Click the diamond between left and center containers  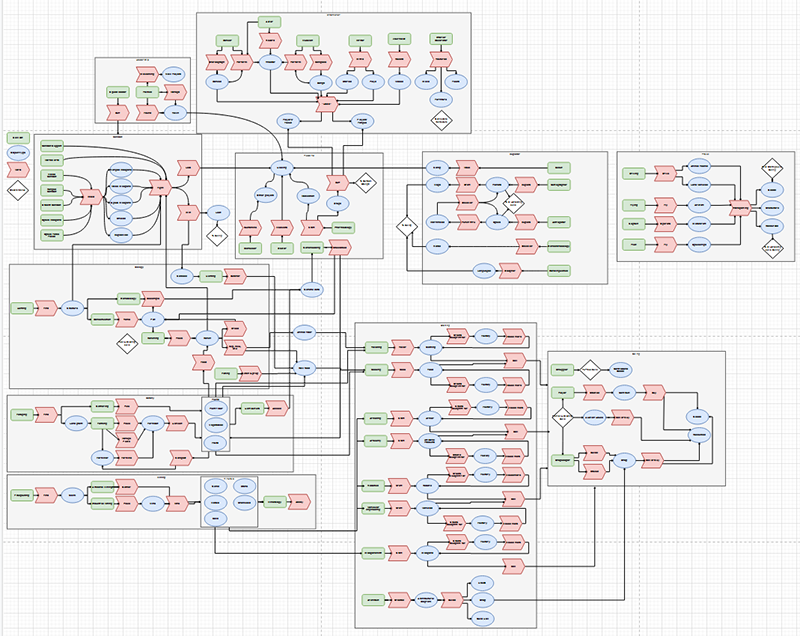[216, 235]
